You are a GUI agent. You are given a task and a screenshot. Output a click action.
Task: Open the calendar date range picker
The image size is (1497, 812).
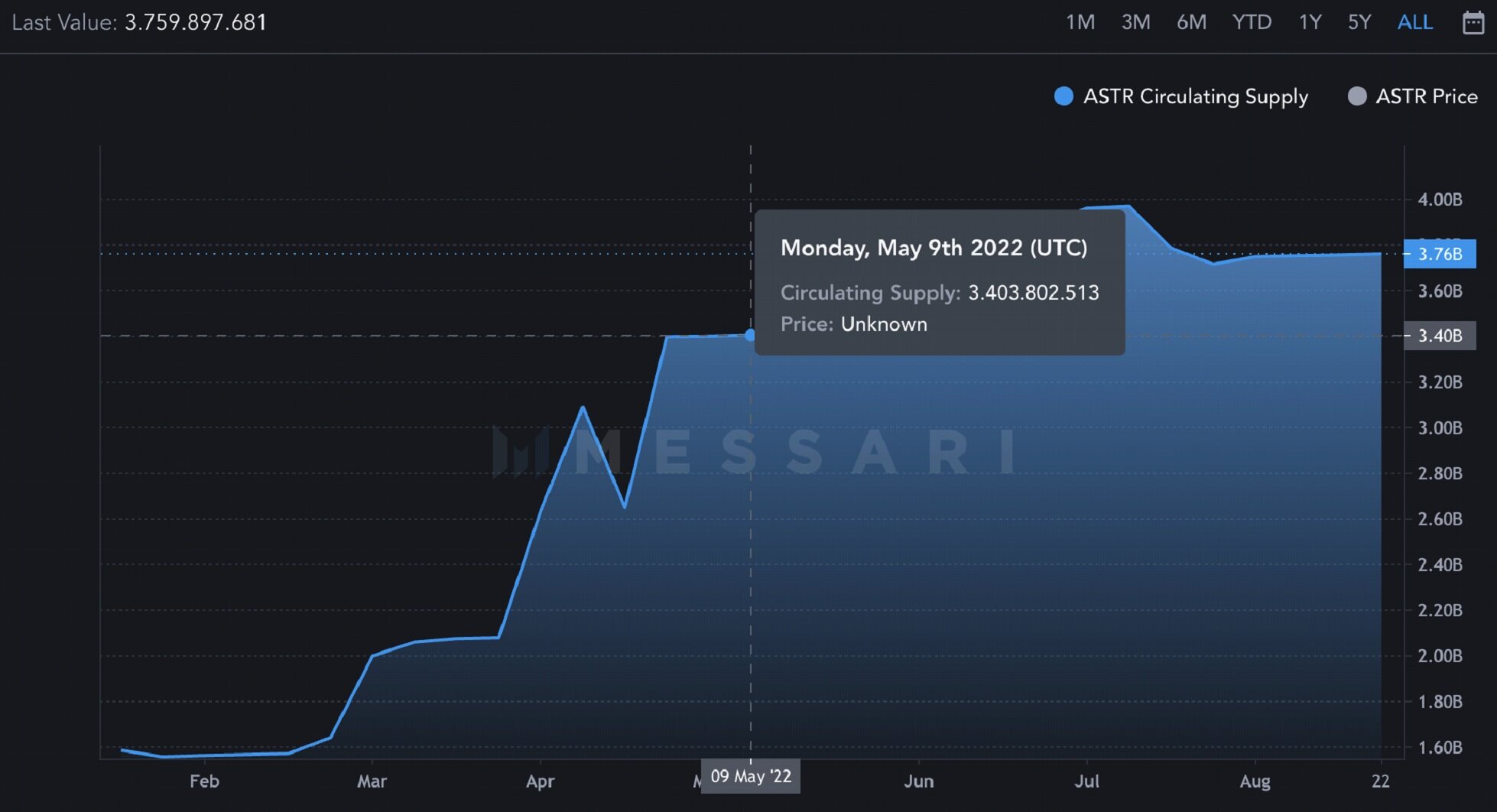(x=1473, y=23)
